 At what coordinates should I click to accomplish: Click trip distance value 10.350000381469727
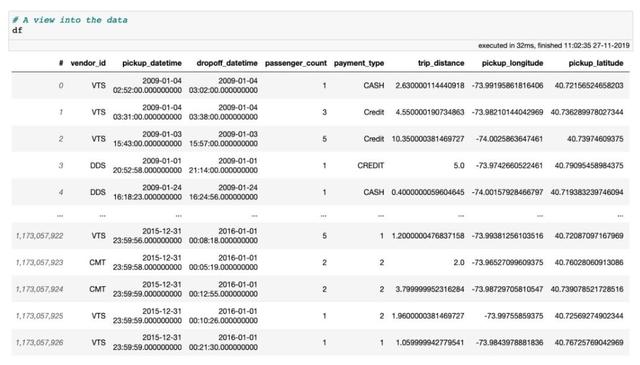[x=428, y=139]
